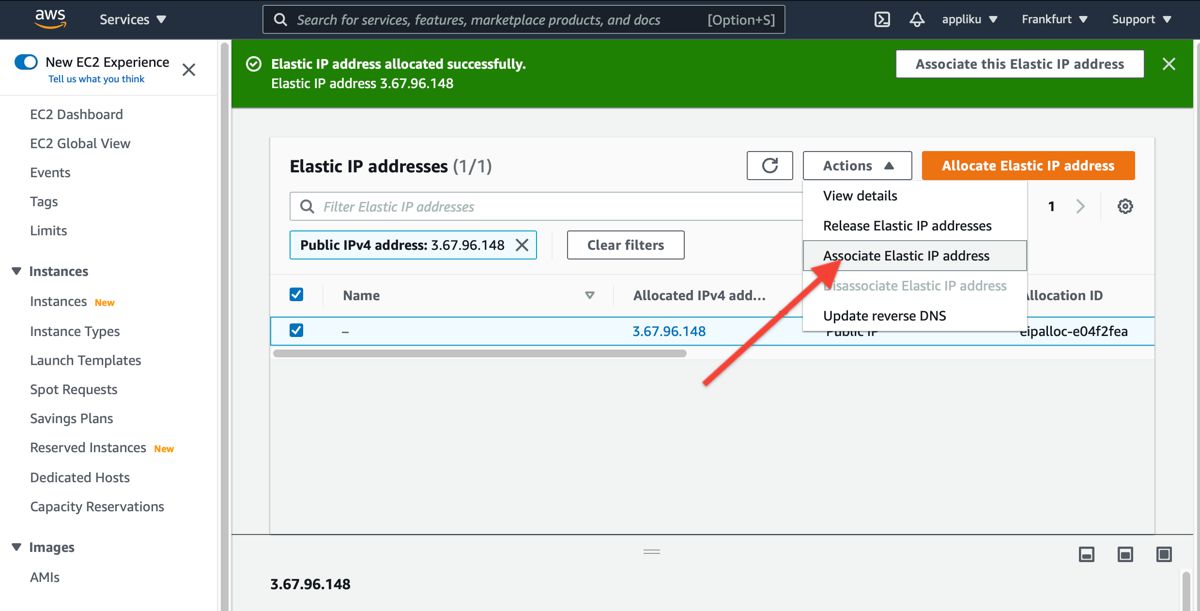The height and width of the screenshot is (611, 1200).
Task: Click the AWS logo home icon
Action: 50,19
